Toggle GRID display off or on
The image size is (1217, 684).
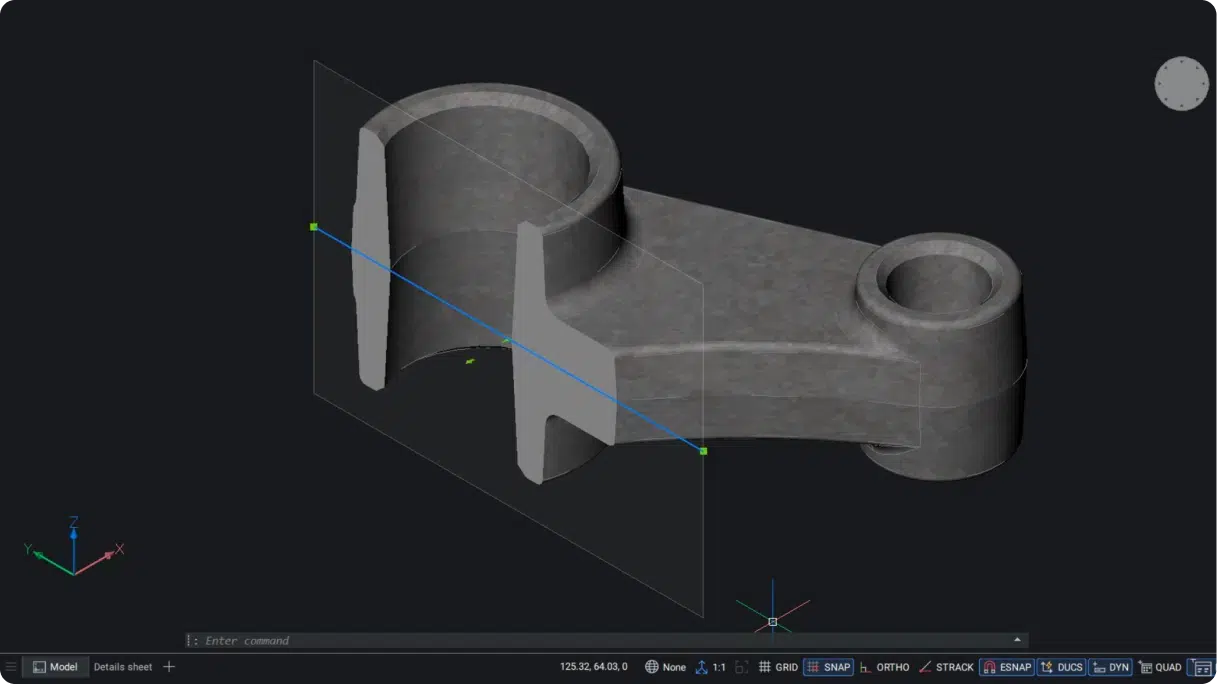pos(778,667)
